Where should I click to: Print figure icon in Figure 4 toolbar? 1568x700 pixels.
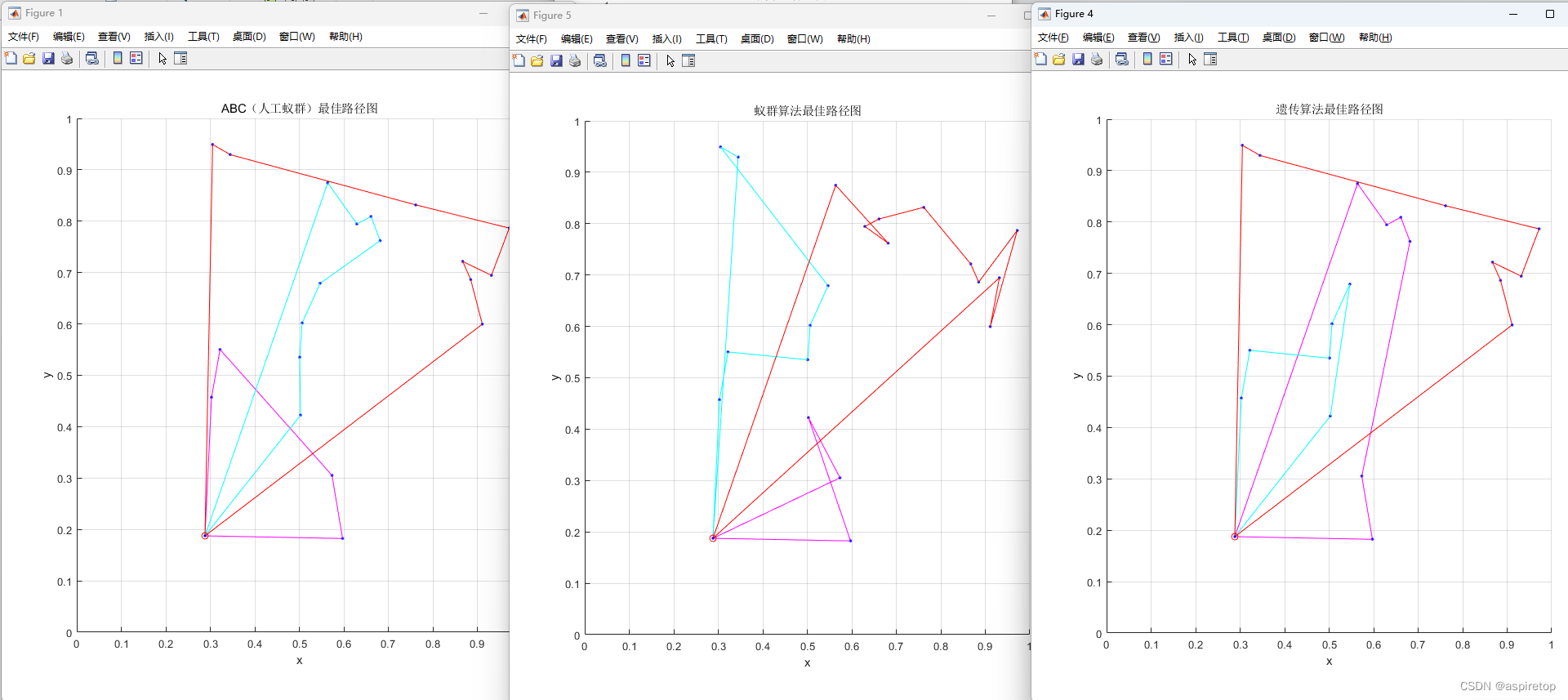pyautogui.click(x=1097, y=59)
